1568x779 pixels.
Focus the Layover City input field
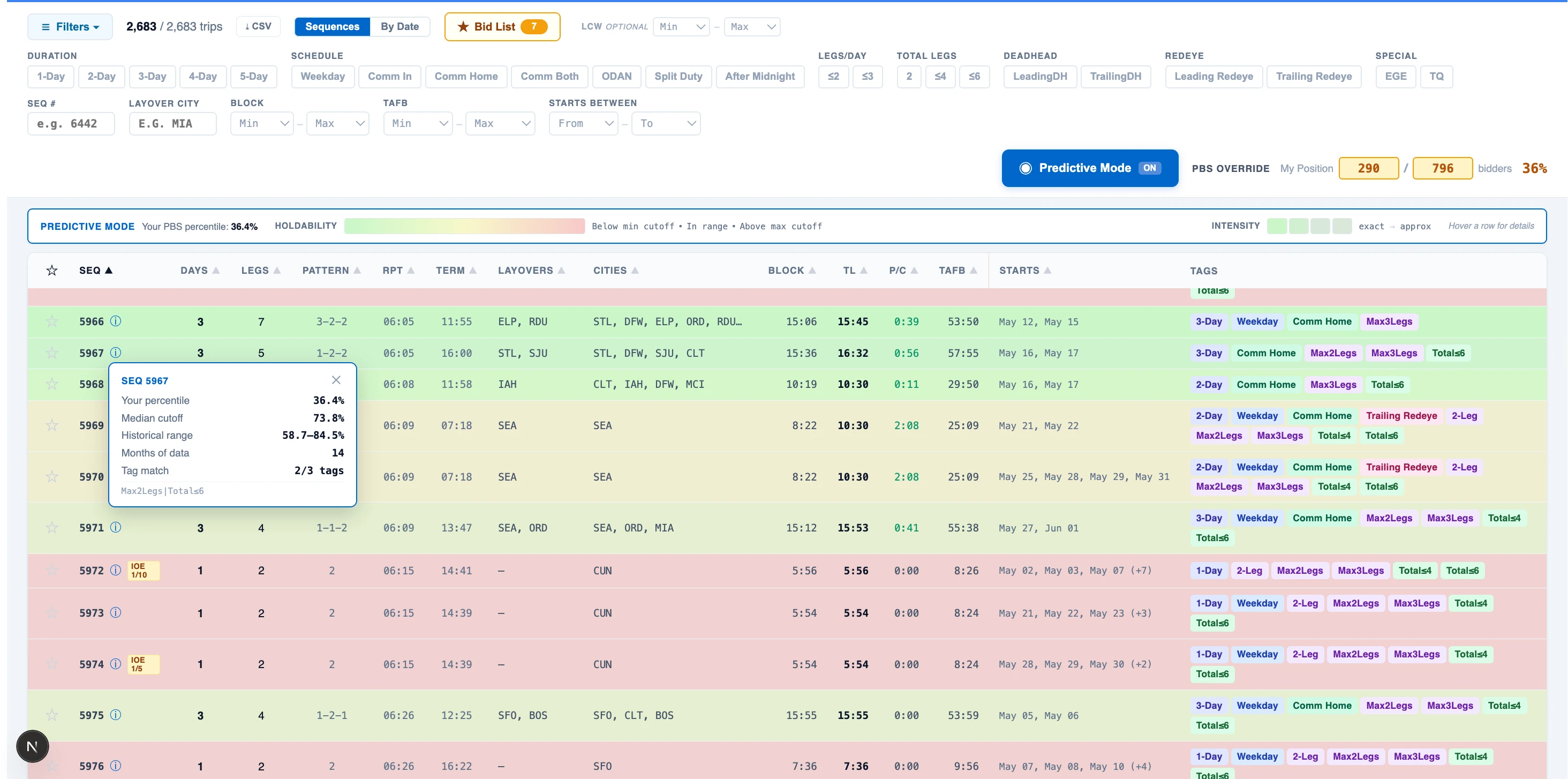173,124
